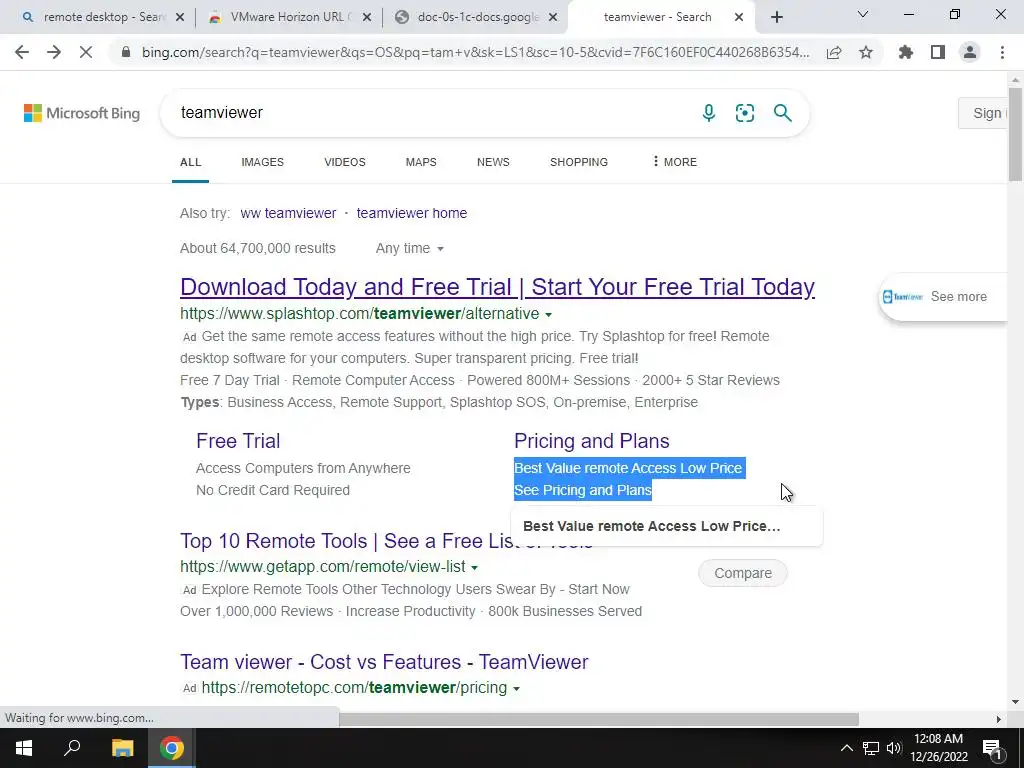Stop loading the page
The height and width of the screenshot is (768, 1024).
[x=86, y=52]
